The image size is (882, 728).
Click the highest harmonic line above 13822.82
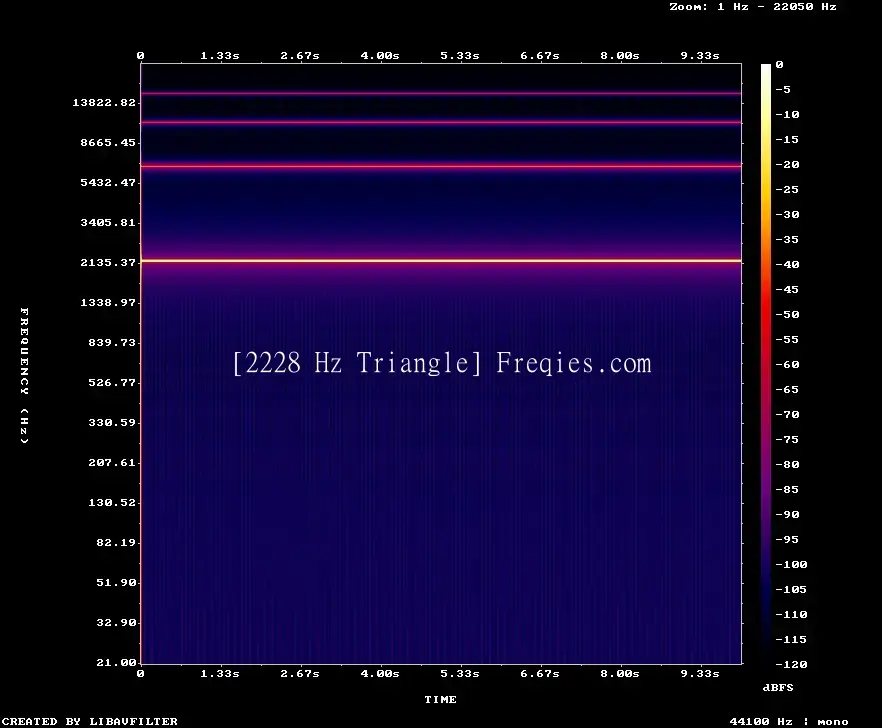point(442,93)
